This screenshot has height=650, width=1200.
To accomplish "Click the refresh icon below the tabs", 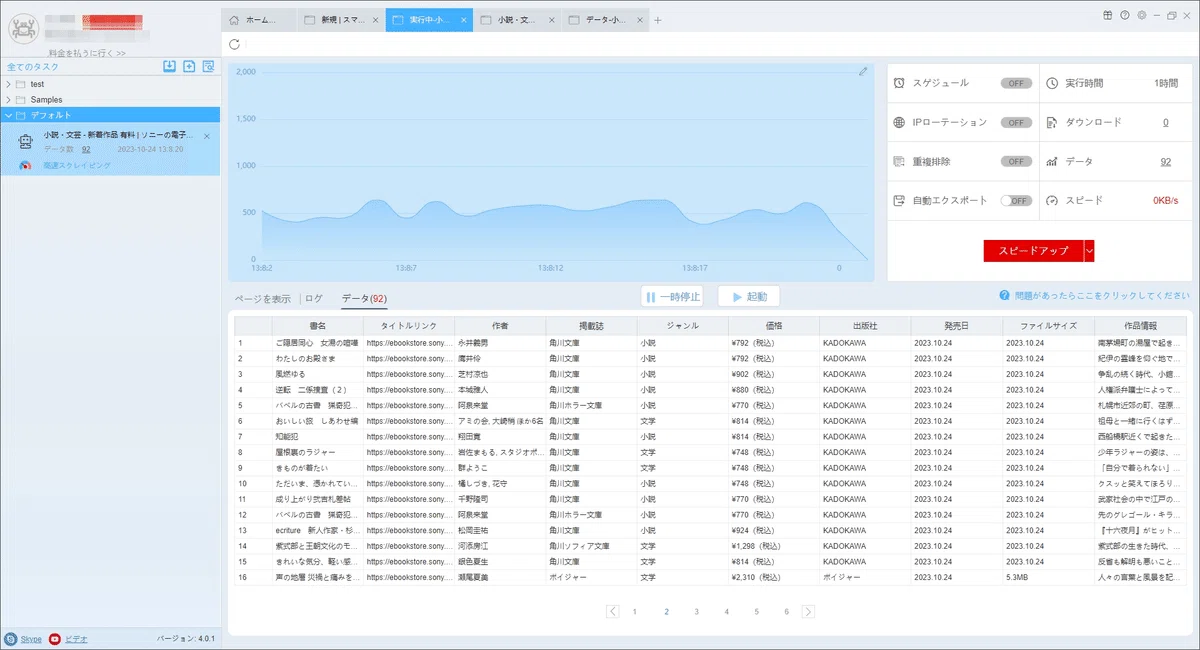I will pyautogui.click(x=234, y=44).
